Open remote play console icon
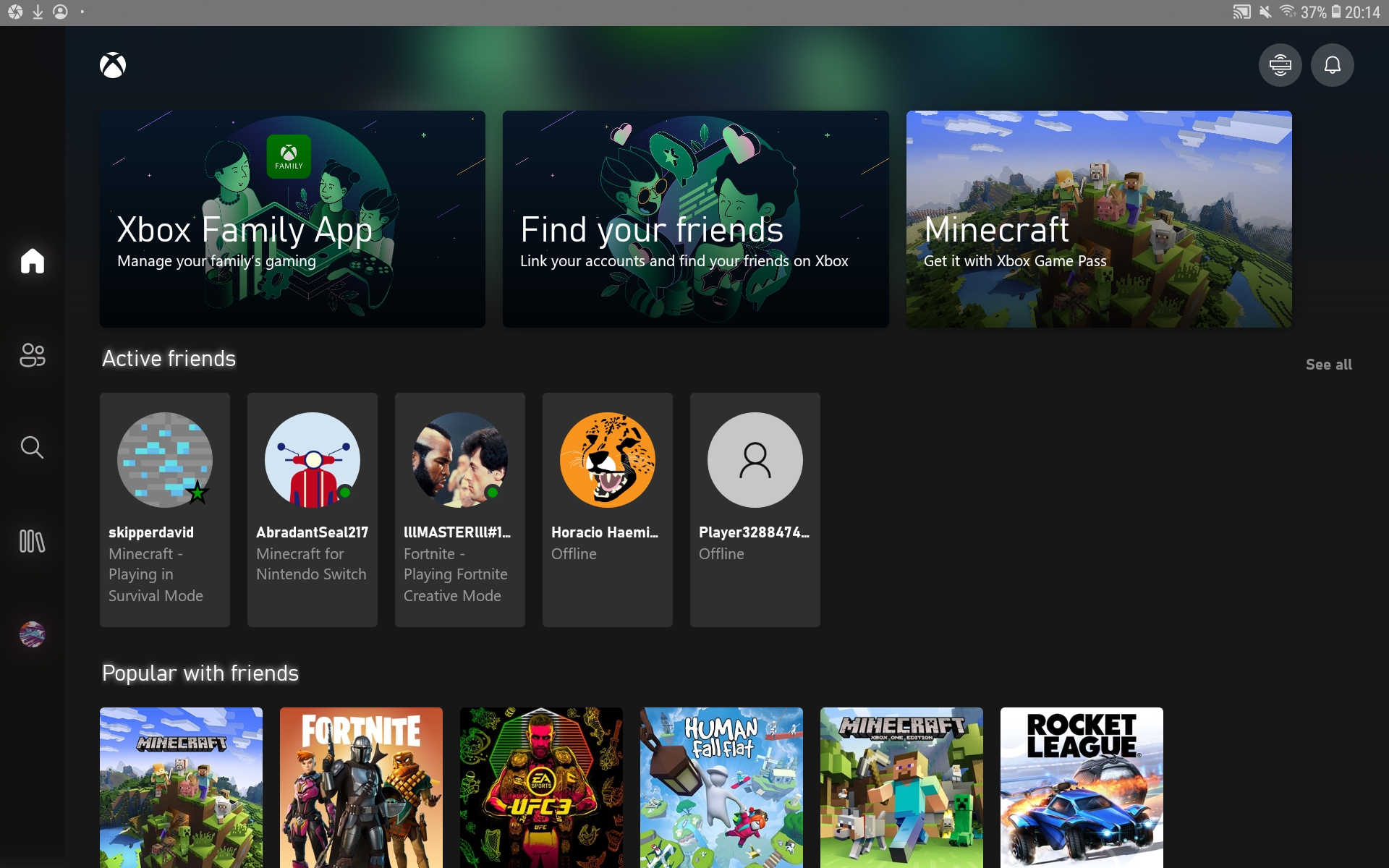This screenshot has width=1389, height=868. coord(1280,65)
